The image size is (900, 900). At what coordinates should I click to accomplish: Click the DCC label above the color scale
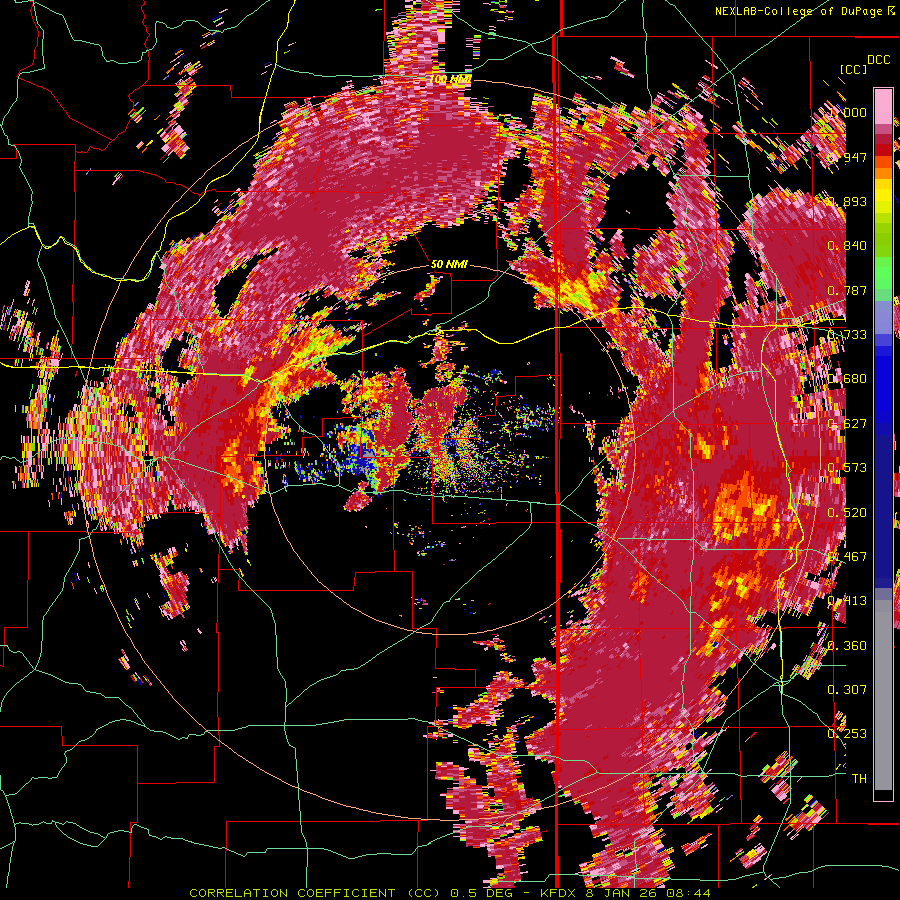[x=878, y=60]
